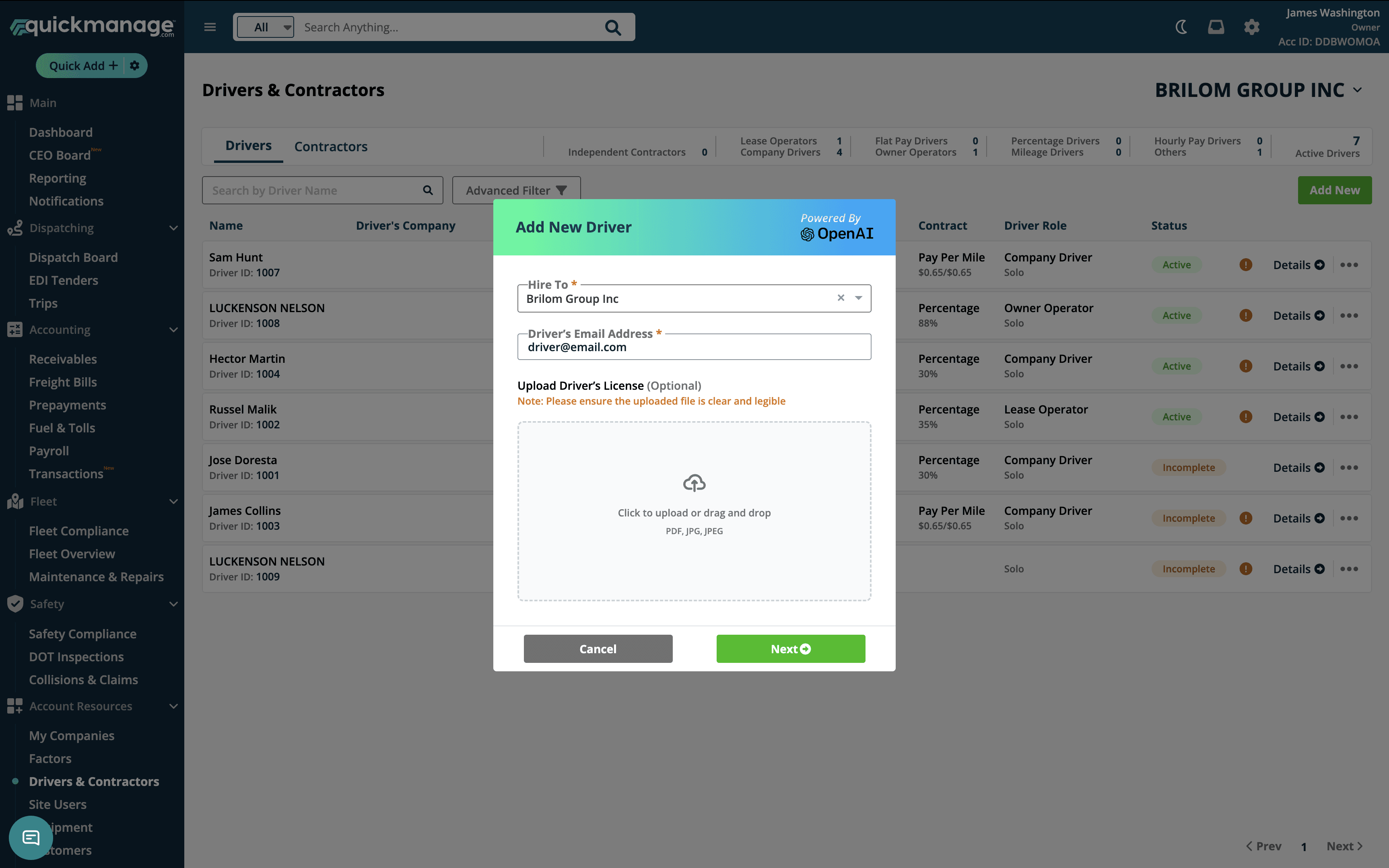Open more options for Hector Martin

pos(1349,366)
